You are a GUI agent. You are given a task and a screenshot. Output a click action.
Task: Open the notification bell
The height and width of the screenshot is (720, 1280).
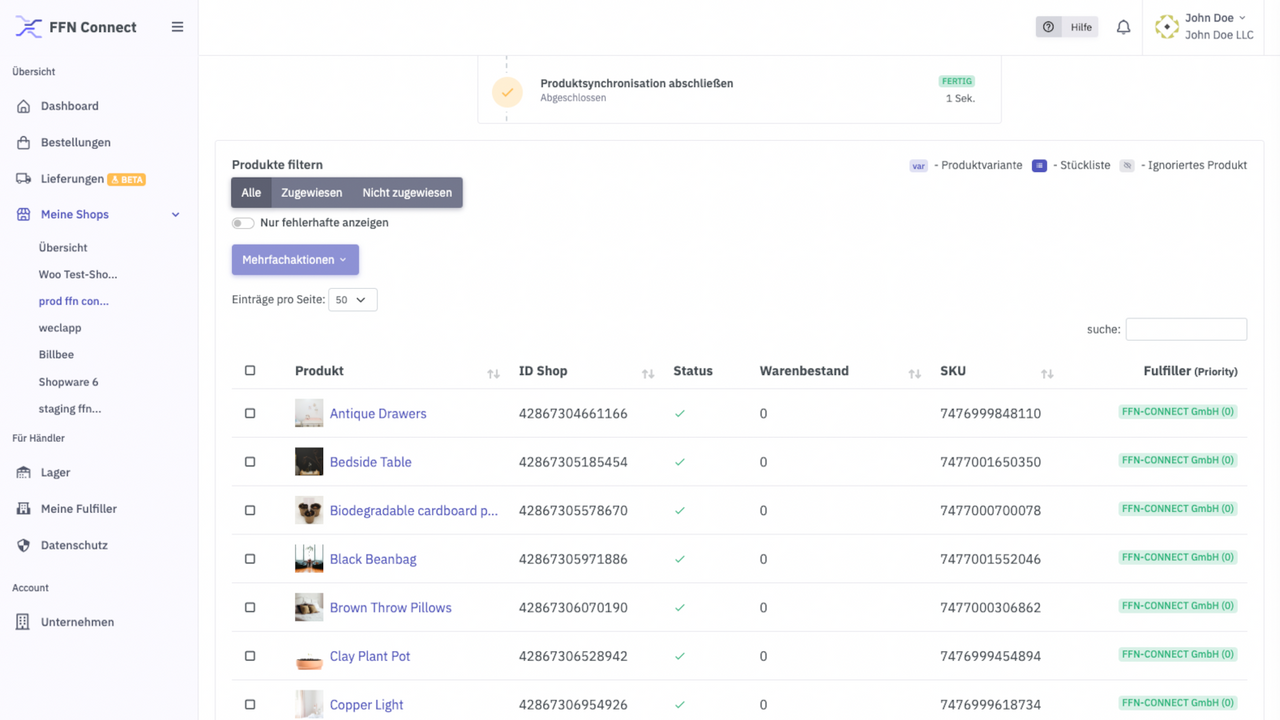pos(1123,27)
